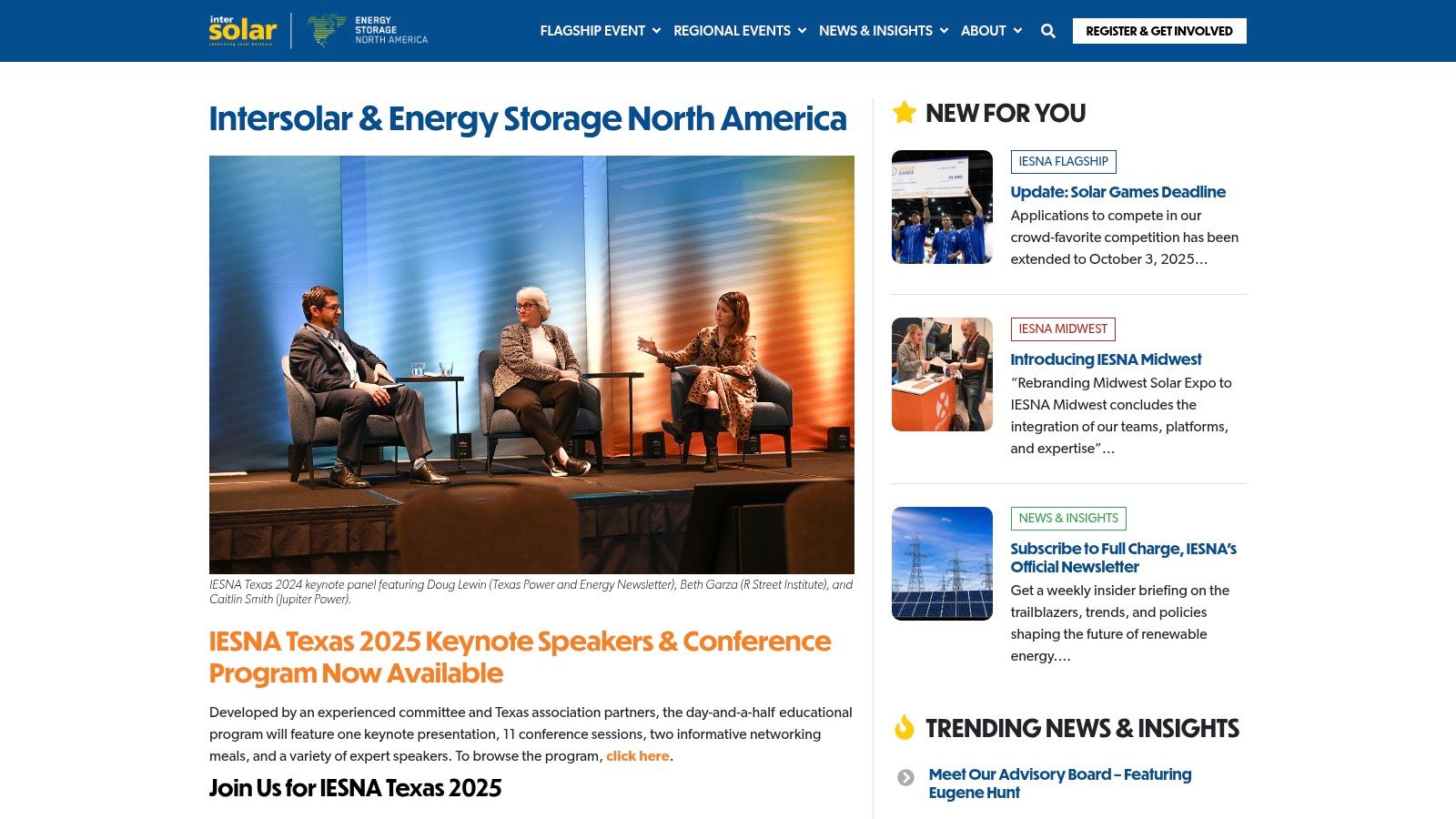Click the yellow star beside New For You
1456x819 pixels.
[x=904, y=113]
